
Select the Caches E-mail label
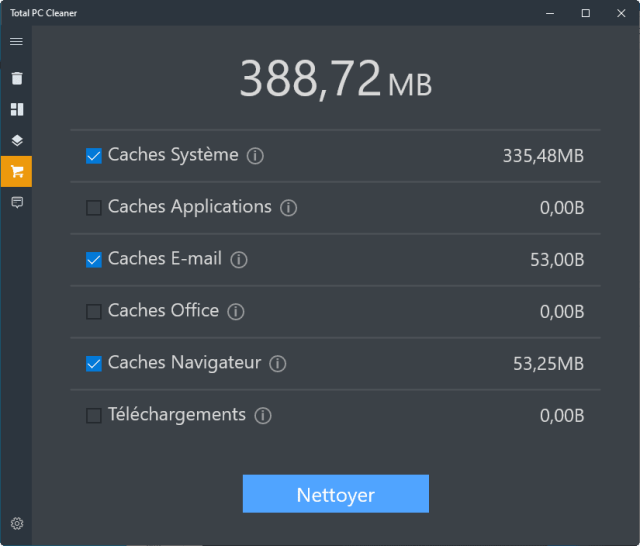pyautogui.click(x=165, y=259)
